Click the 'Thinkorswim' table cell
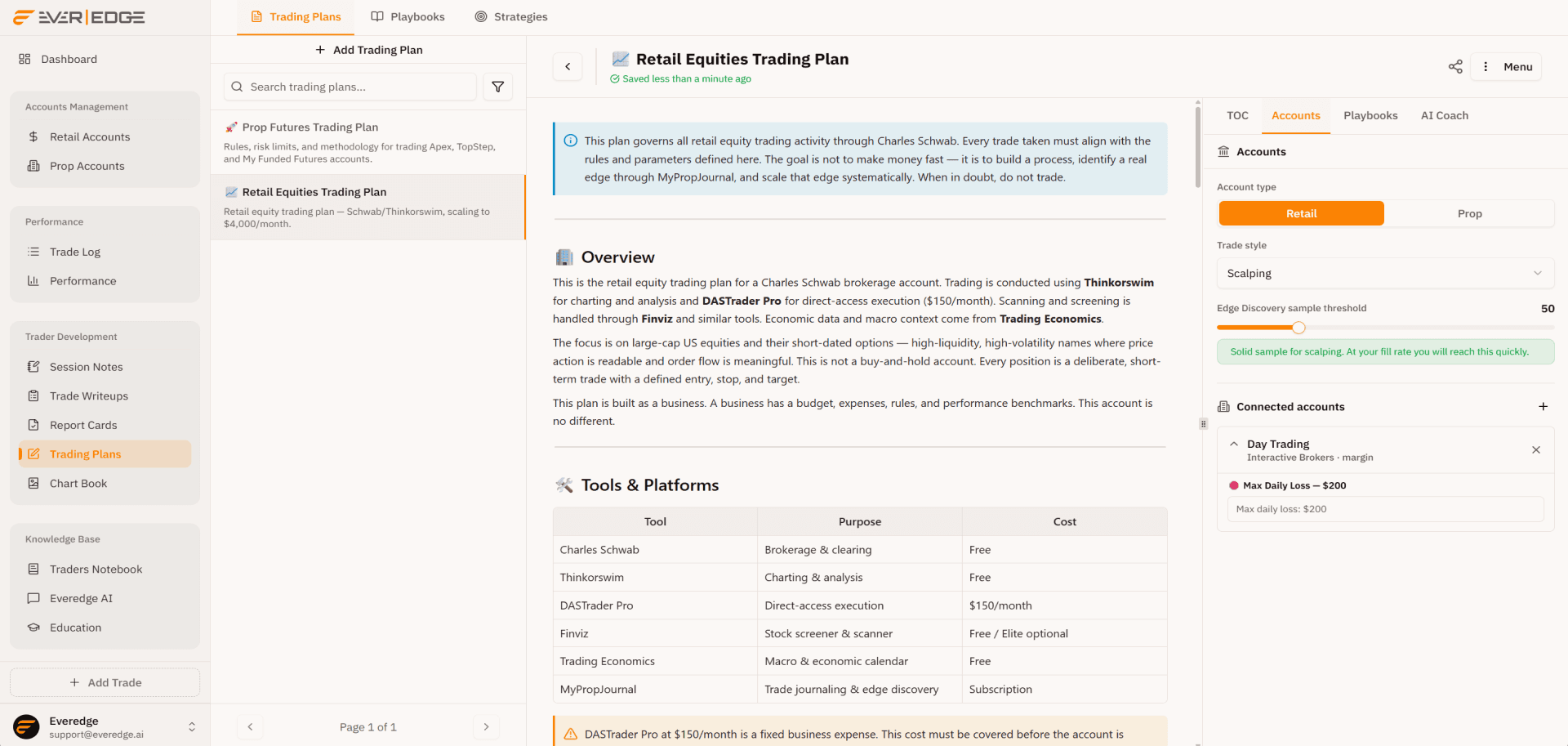Image resolution: width=1568 pixels, height=746 pixels. click(655, 578)
